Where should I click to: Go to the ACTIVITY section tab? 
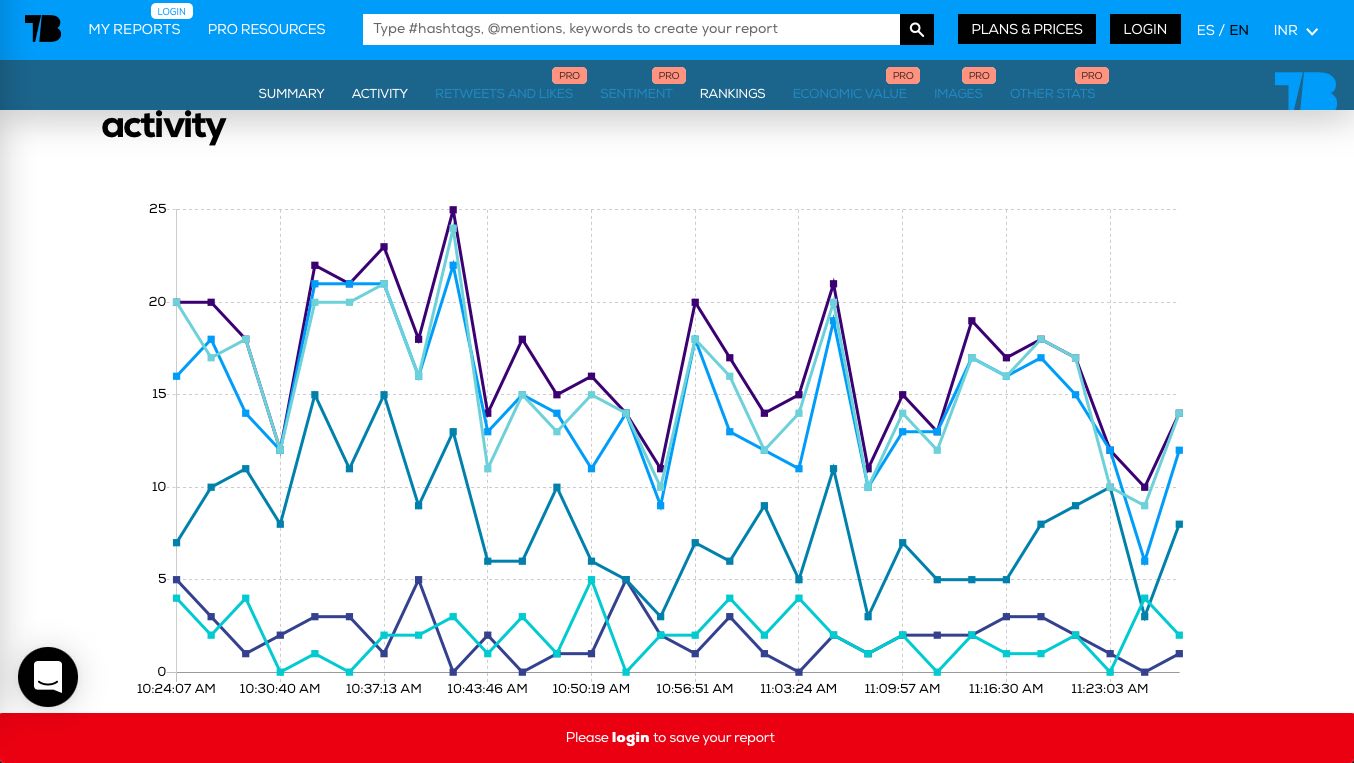click(x=380, y=93)
